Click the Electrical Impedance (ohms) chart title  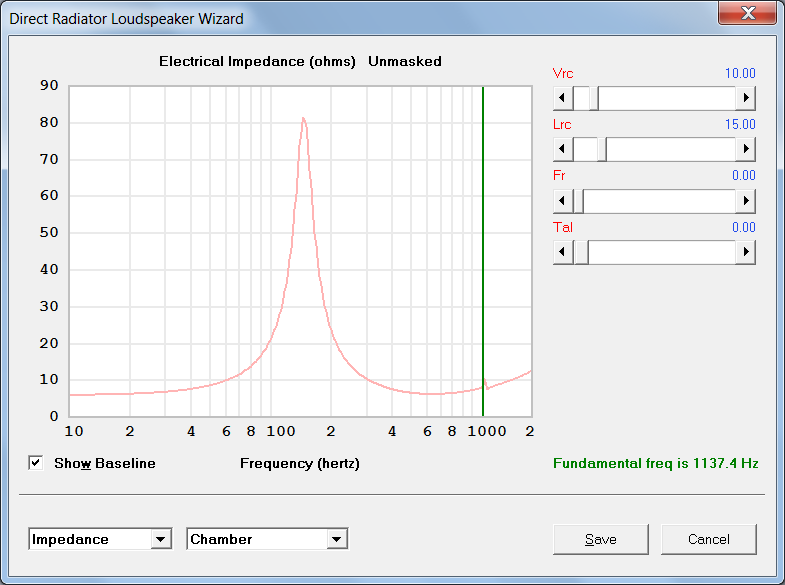[257, 62]
